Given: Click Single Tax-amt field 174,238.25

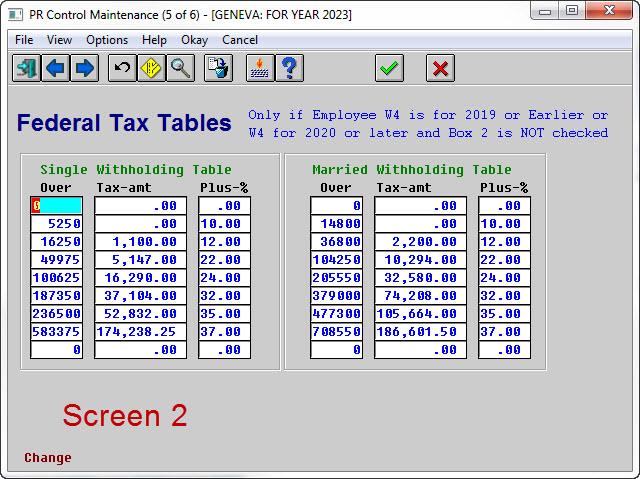Looking at the screenshot, I should (140, 331).
